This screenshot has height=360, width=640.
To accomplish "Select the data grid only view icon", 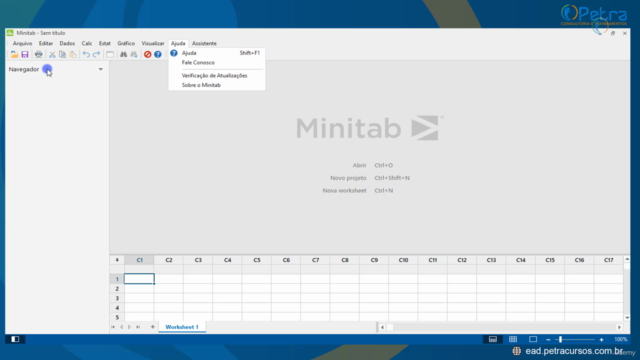I will click(x=513, y=339).
